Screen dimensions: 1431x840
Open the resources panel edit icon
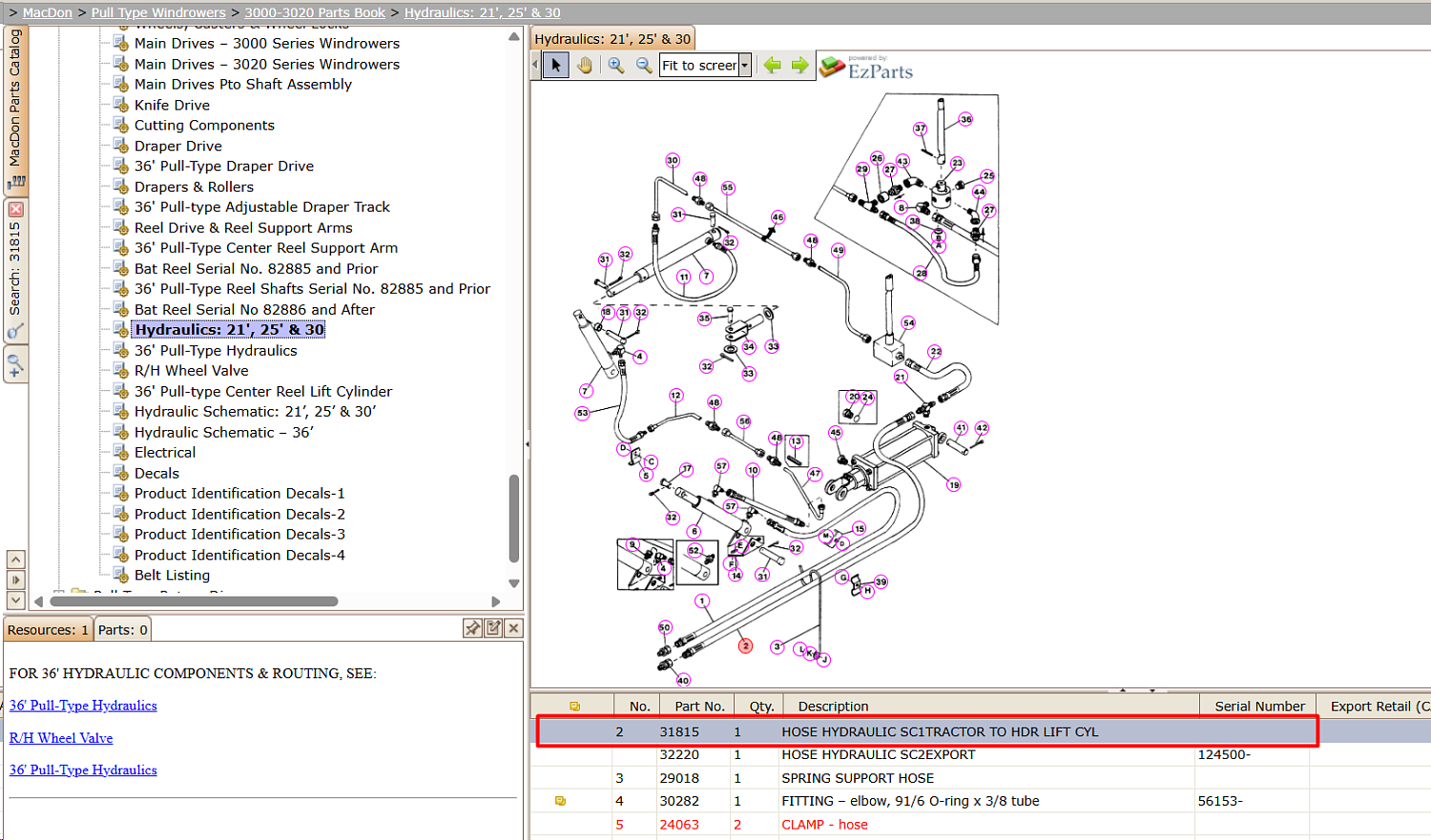coord(493,628)
